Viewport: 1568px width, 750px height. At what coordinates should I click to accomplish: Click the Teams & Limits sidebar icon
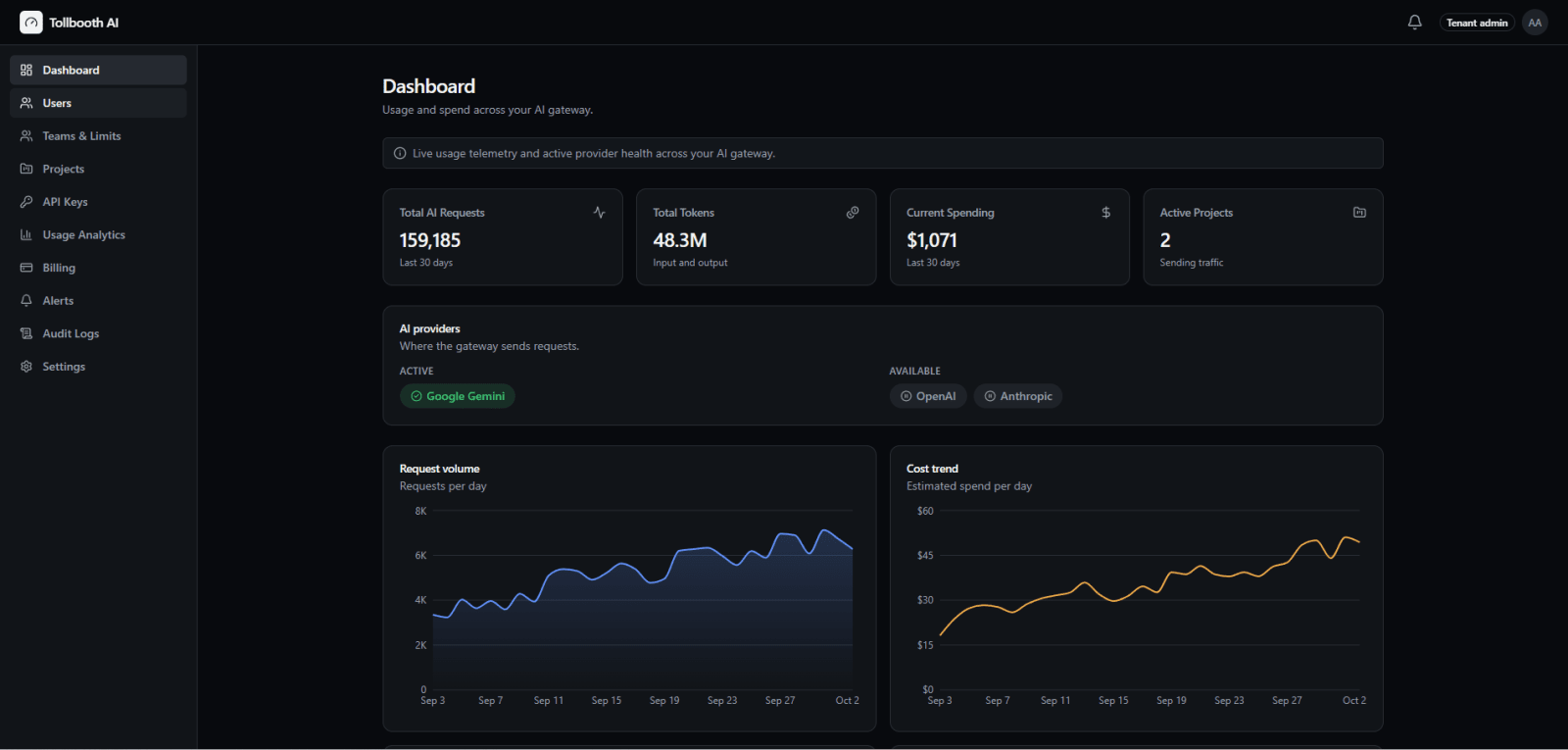26,136
